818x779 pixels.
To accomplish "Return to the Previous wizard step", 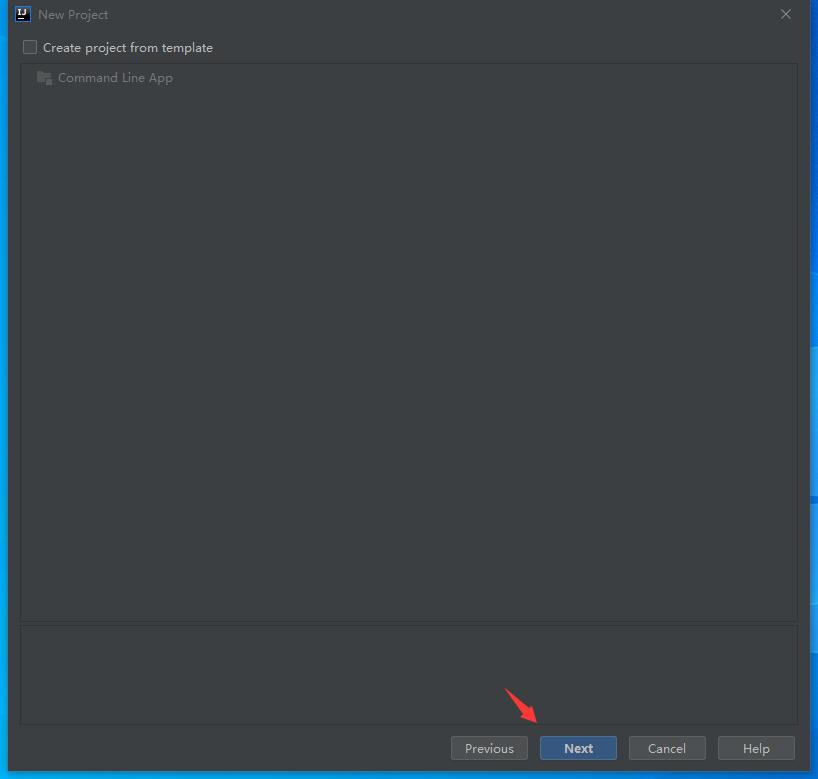I will click(489, 748).
